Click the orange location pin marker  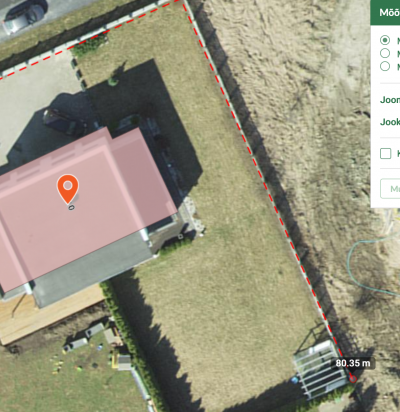pyautogui.click(x=68, y=188)
